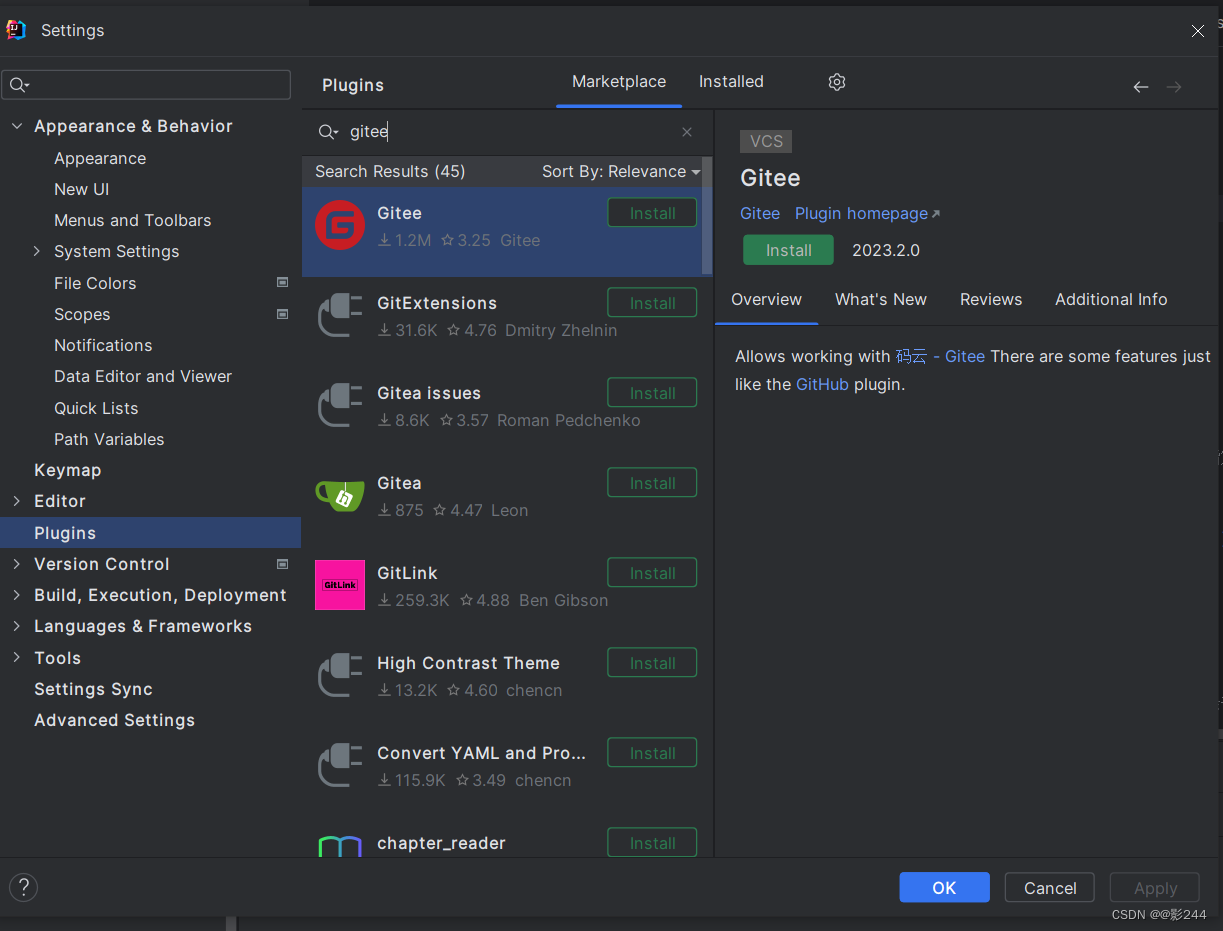Click the plugin search magnifier icon
This screenshot has height=931, width=1223.
click(x=328, y=132)
